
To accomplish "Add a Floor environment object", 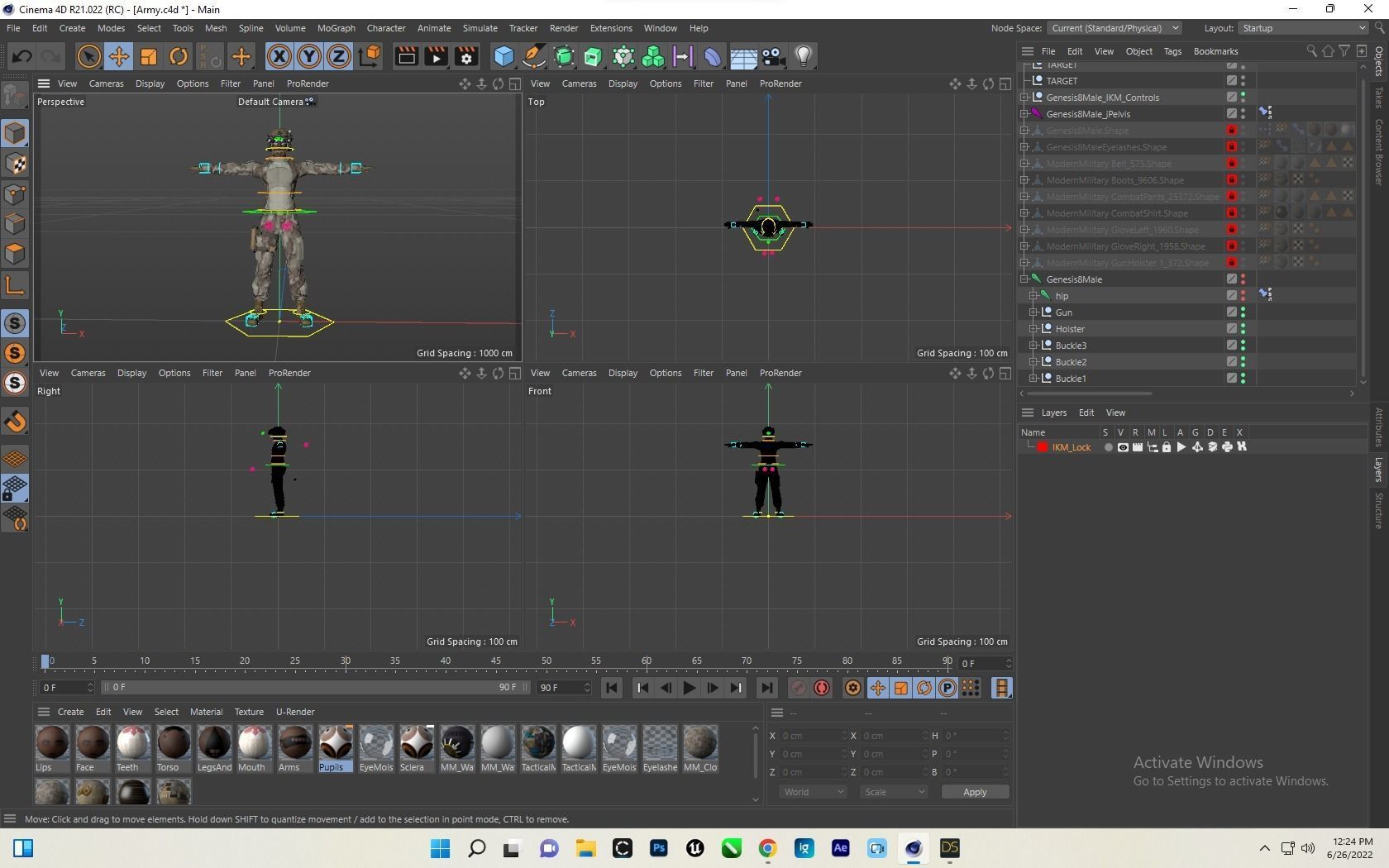I will pos(743,56).
